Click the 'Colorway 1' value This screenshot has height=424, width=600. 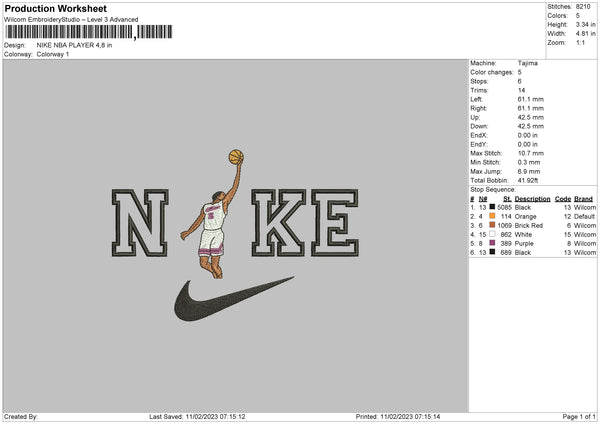pos(53,54)
